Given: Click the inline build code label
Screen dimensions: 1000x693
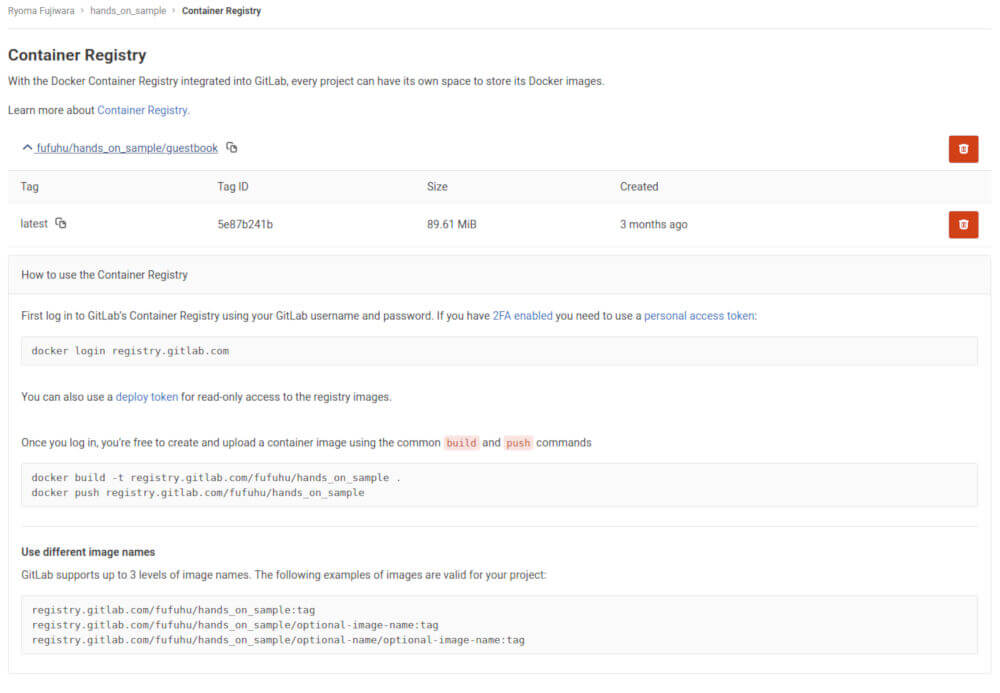Looking at the screenshot, I should click(461, 442).
